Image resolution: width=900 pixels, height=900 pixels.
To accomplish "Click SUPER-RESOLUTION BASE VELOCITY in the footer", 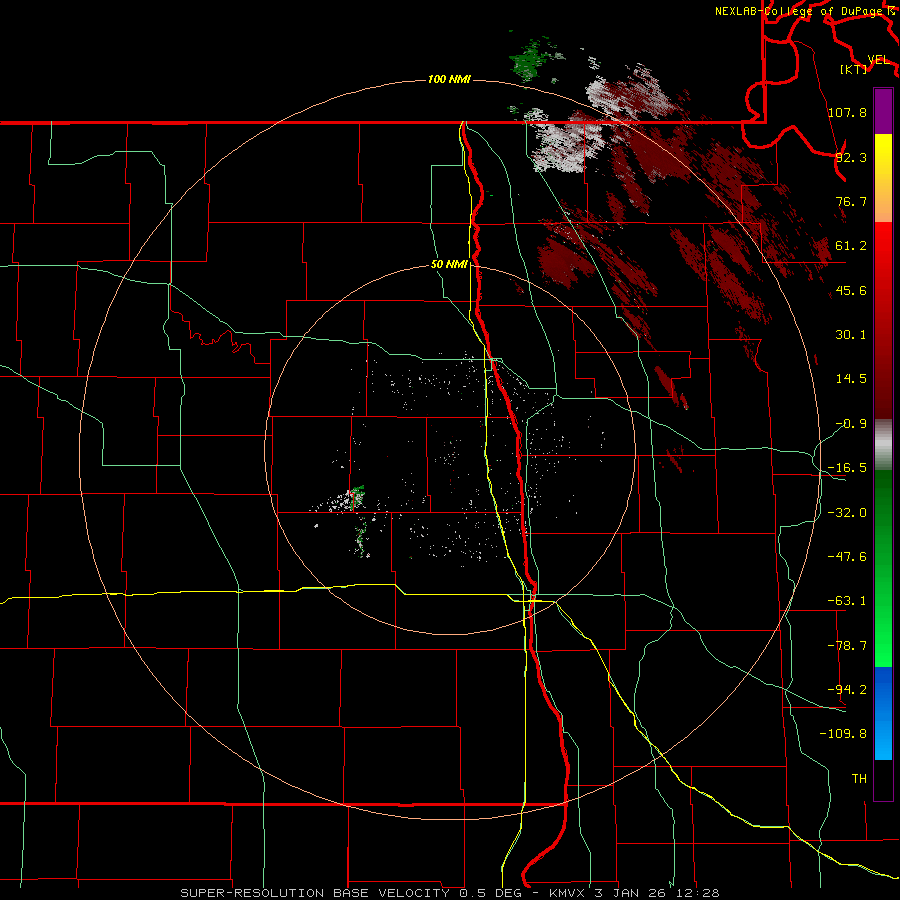I will point(315,893).
